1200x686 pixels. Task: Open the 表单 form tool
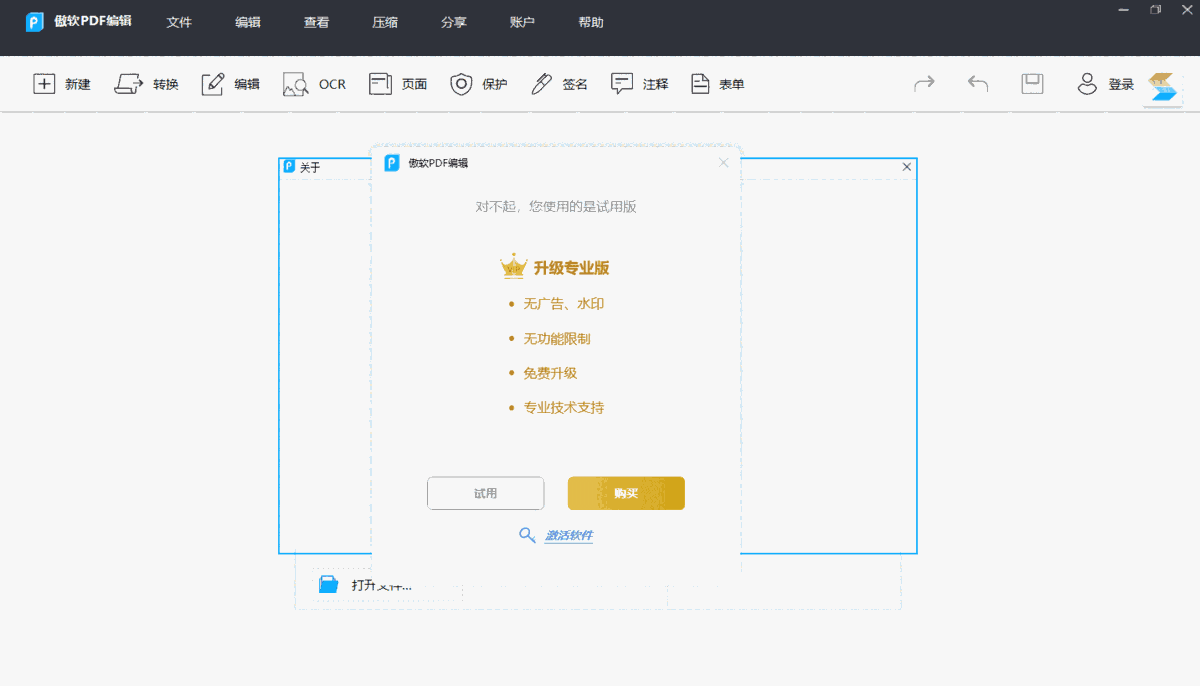(x=716, y=84)
